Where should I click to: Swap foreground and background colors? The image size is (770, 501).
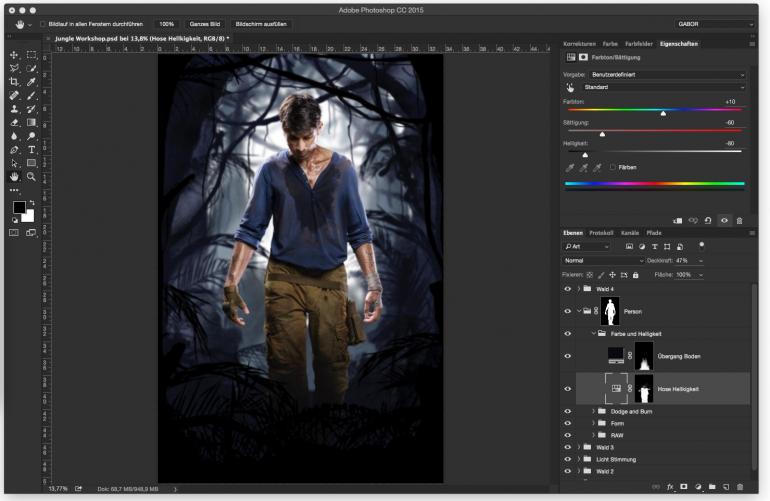[32, 202]
